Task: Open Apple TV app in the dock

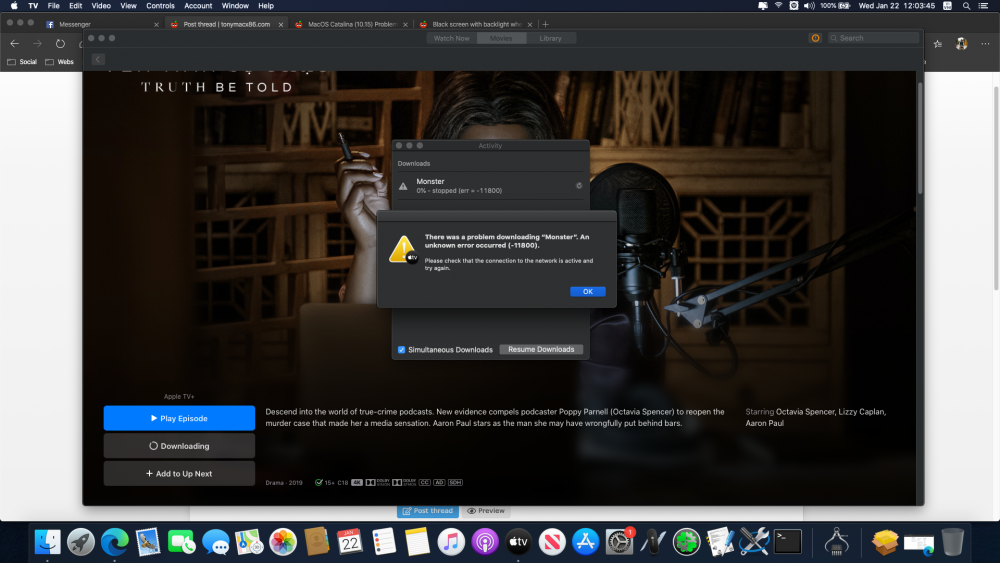Action: pos(518,542)
